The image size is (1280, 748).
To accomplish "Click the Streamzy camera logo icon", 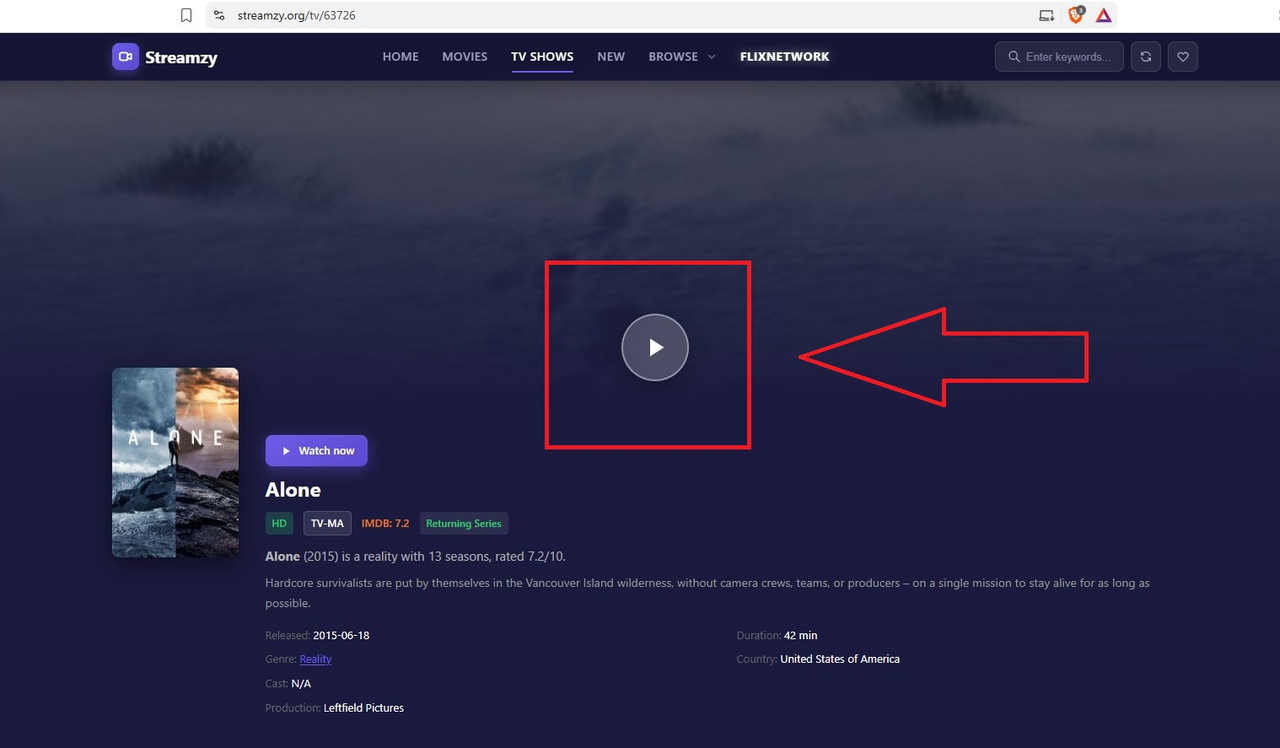I will 125,57.
